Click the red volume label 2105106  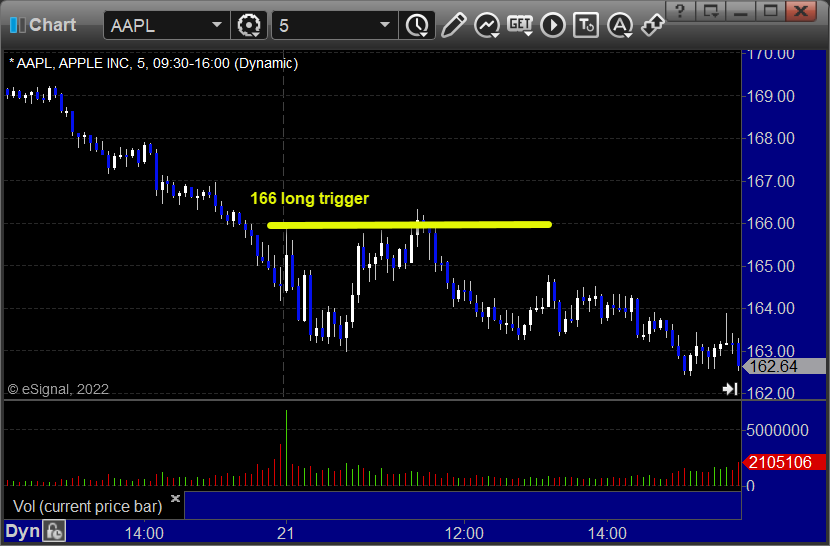[784, 462]
